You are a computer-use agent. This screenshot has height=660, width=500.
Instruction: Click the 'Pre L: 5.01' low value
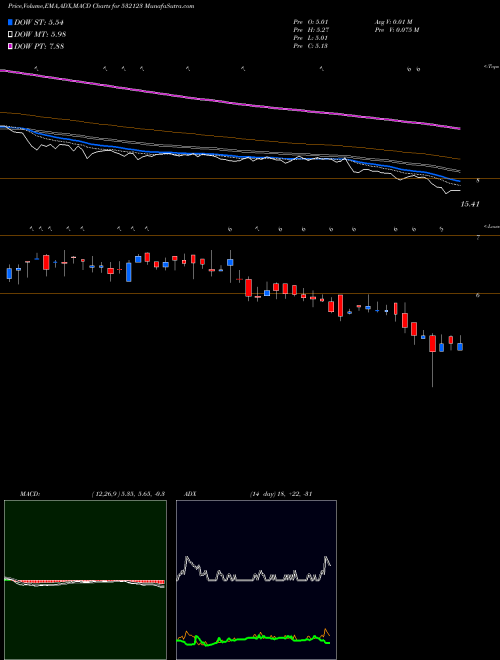coord(311,38)
